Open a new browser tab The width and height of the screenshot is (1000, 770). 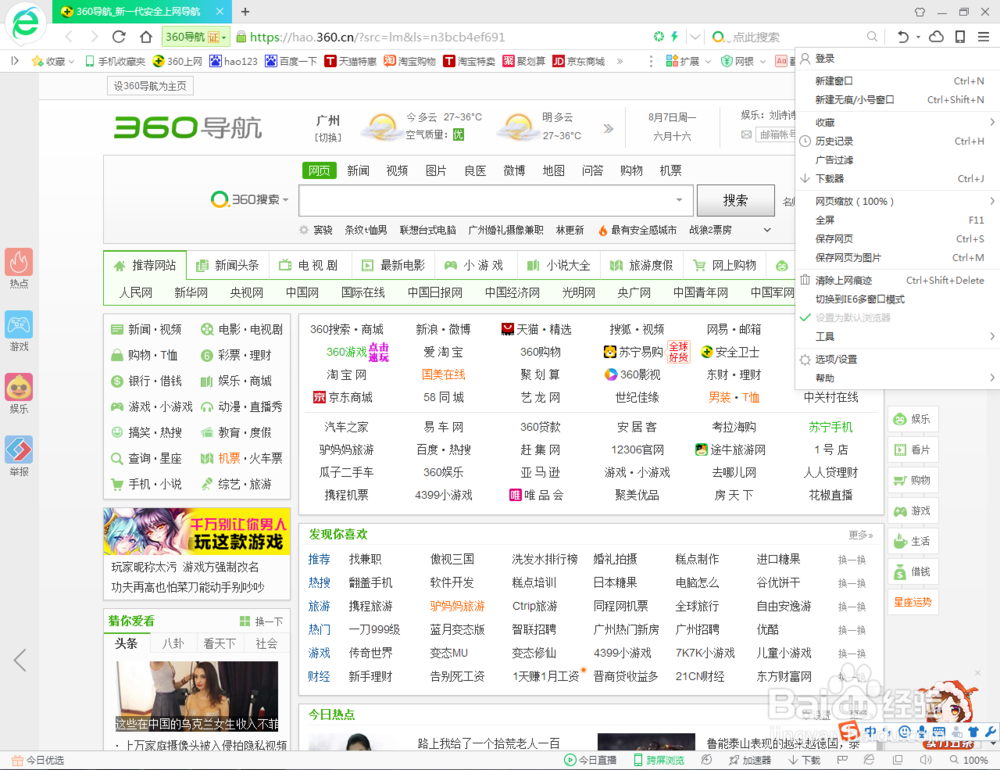click(245, 11)
